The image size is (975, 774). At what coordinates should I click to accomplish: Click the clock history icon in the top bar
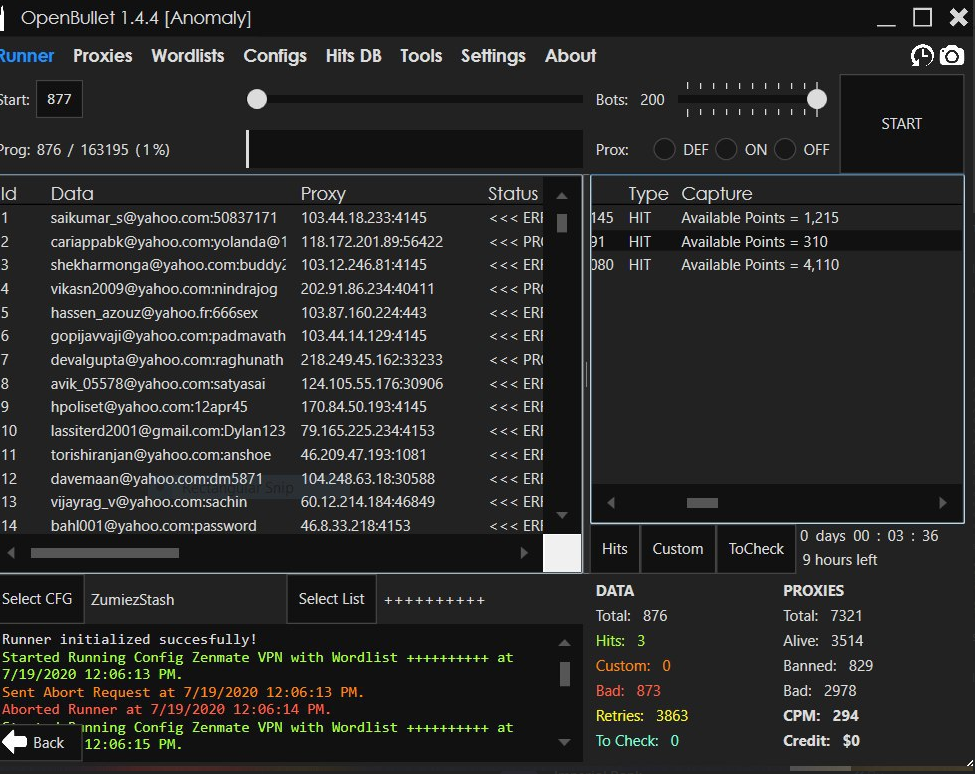tap(922, 56)
